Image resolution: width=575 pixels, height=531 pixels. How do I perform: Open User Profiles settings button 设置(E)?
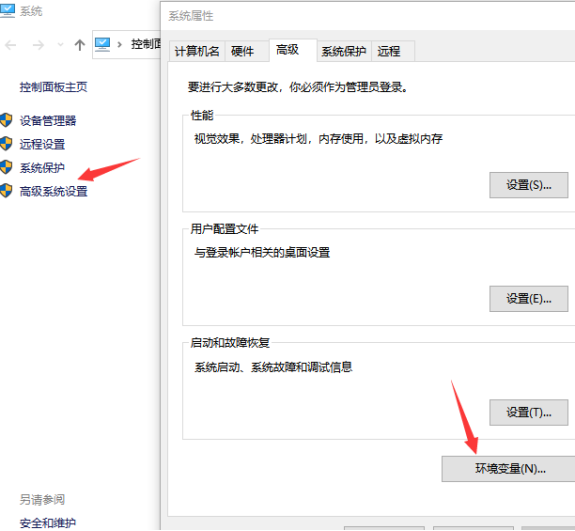coord(528,299)
